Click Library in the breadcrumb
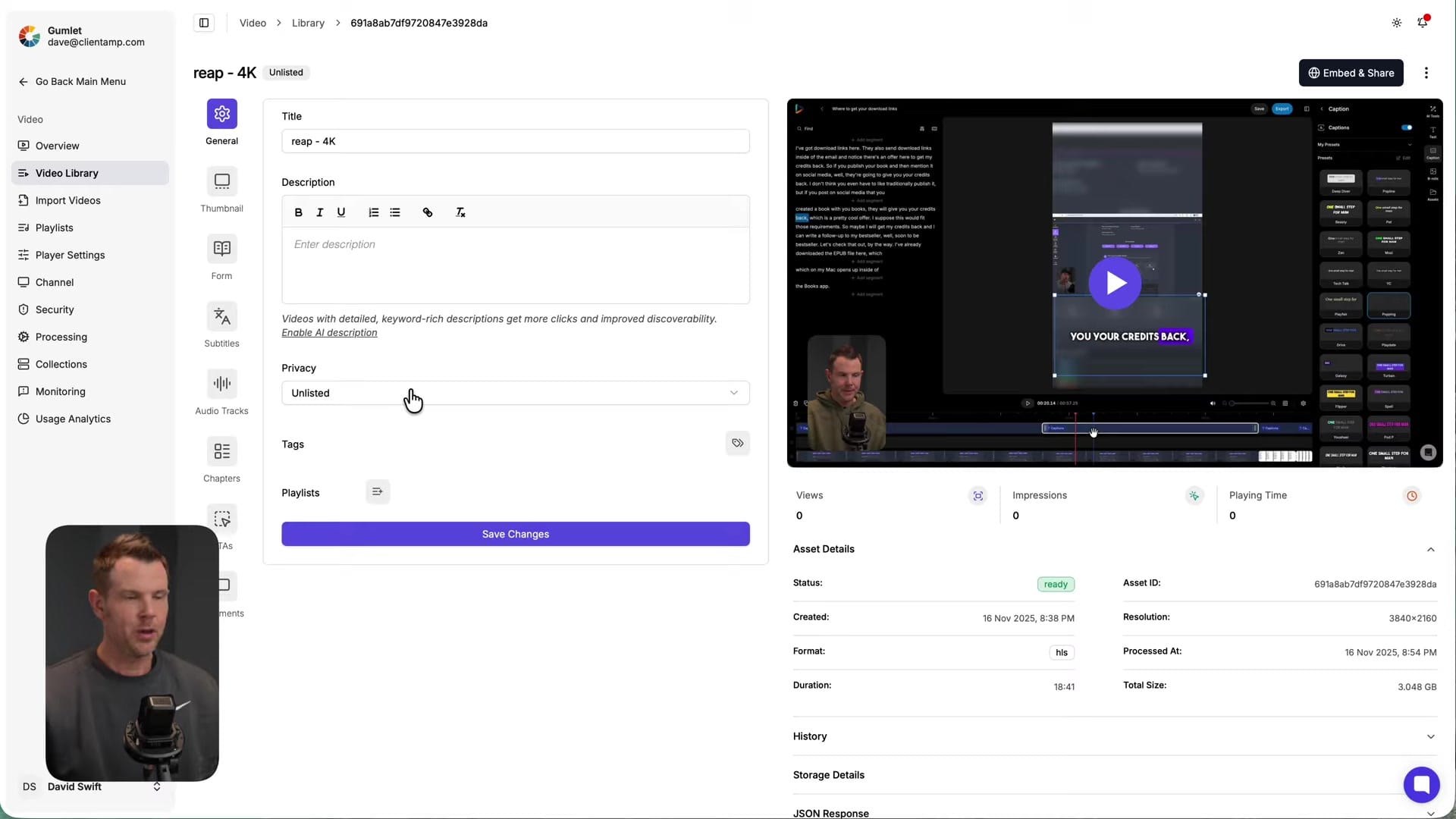The width and height of the screenshot is (1456, 819). coord(308,23)
